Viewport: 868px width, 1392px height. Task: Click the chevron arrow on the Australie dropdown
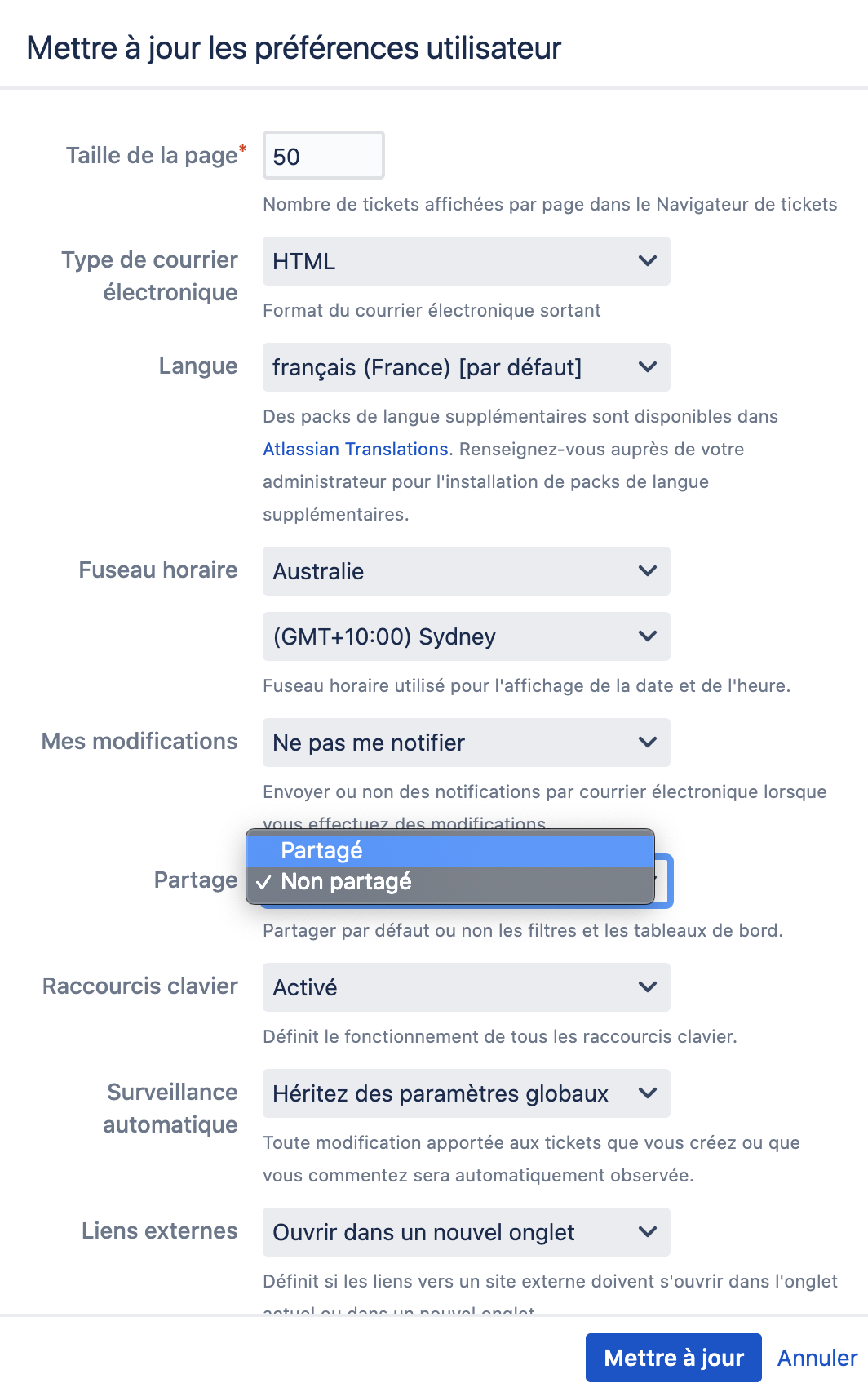[x=648, y=571]
